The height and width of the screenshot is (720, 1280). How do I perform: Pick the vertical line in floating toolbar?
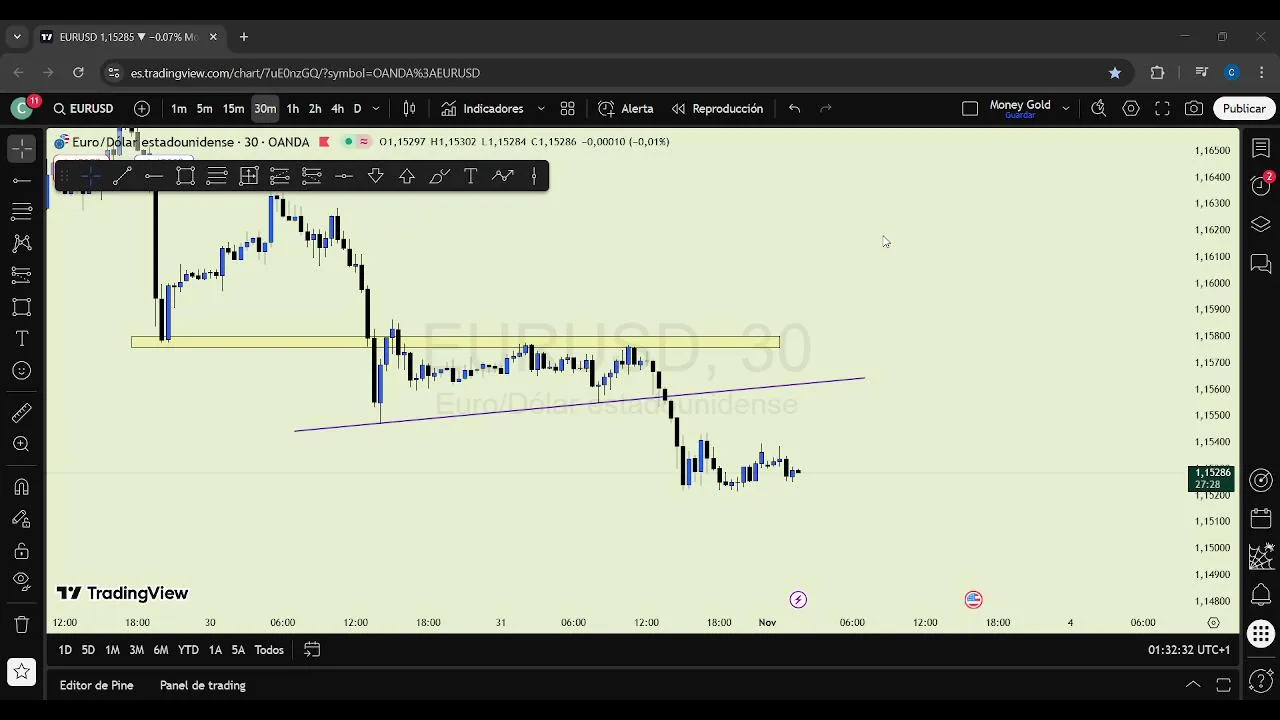tap(534, 177)
